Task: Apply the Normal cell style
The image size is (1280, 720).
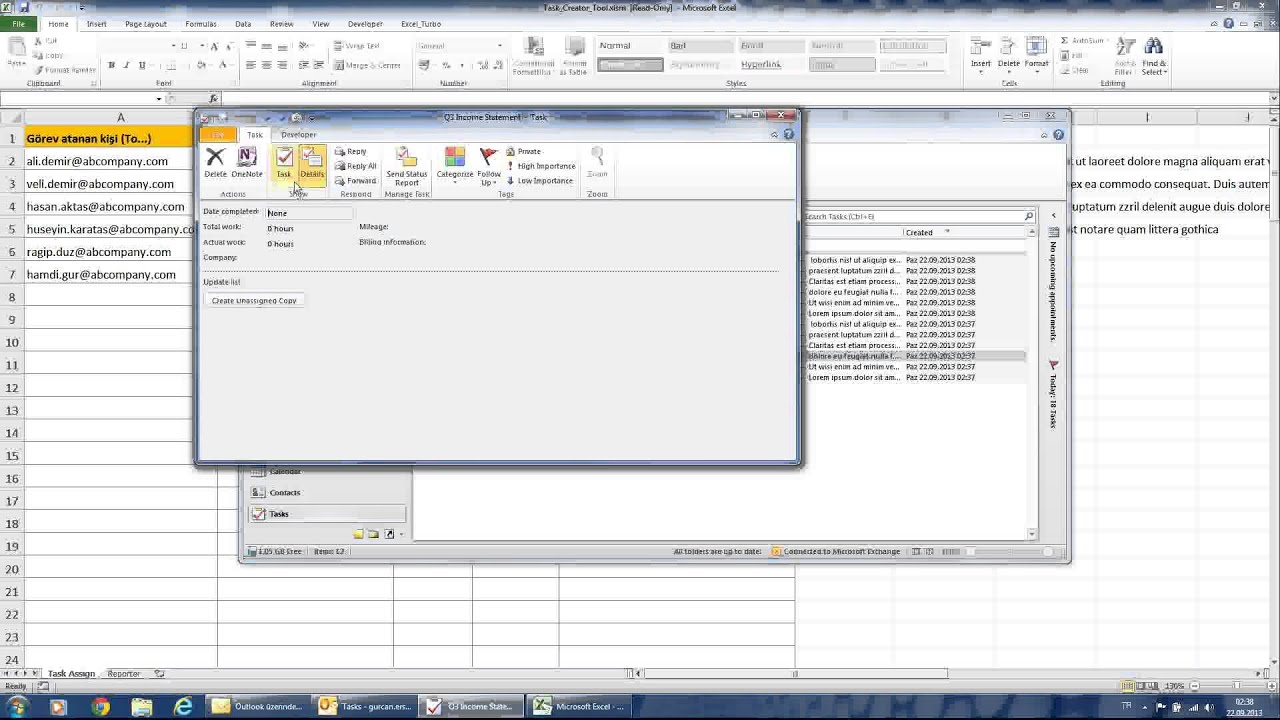Action: click(x=630, y=46)
